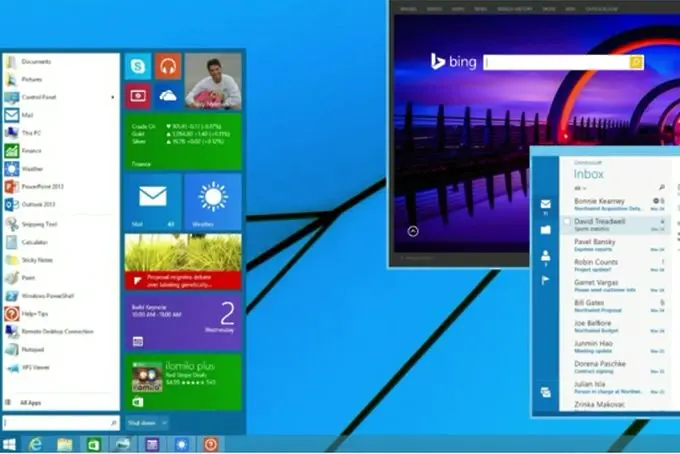Screen dimensions: 680x454
Task: Open the email from Pavel Bansky
Action: click(x=615, y=245)
